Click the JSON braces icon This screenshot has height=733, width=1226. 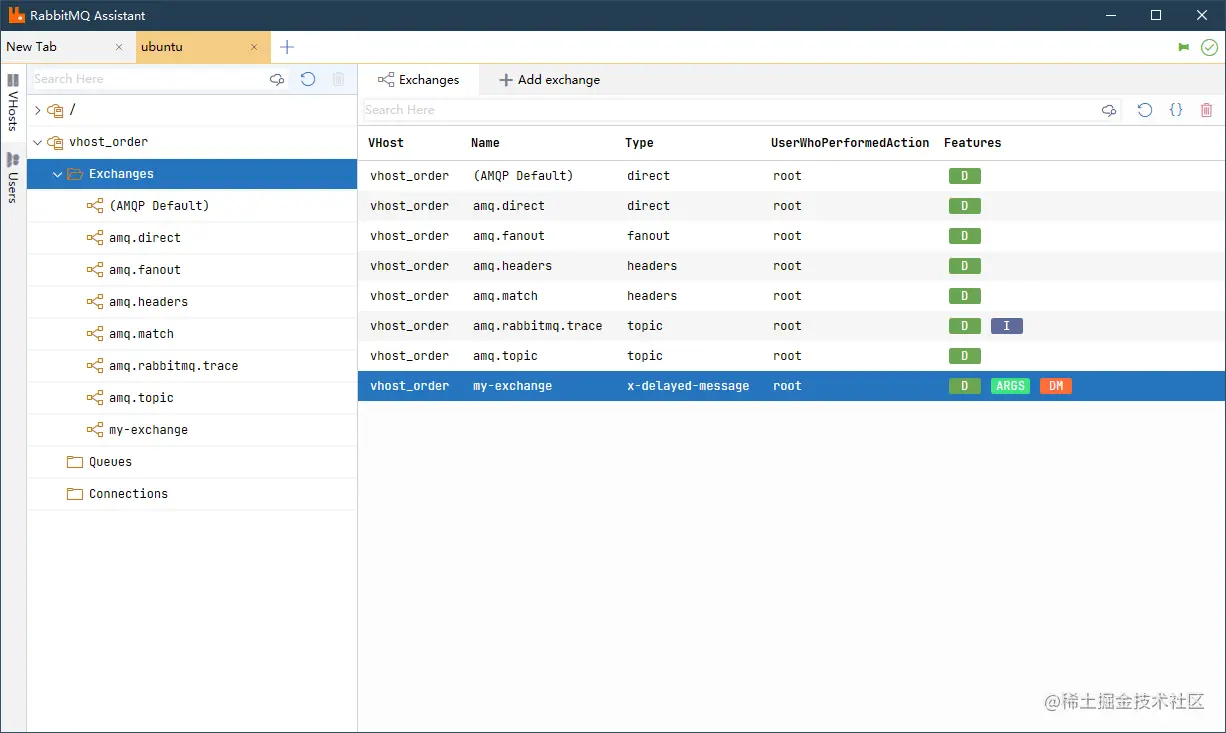pyautogui.click(x=1176, y=110)
